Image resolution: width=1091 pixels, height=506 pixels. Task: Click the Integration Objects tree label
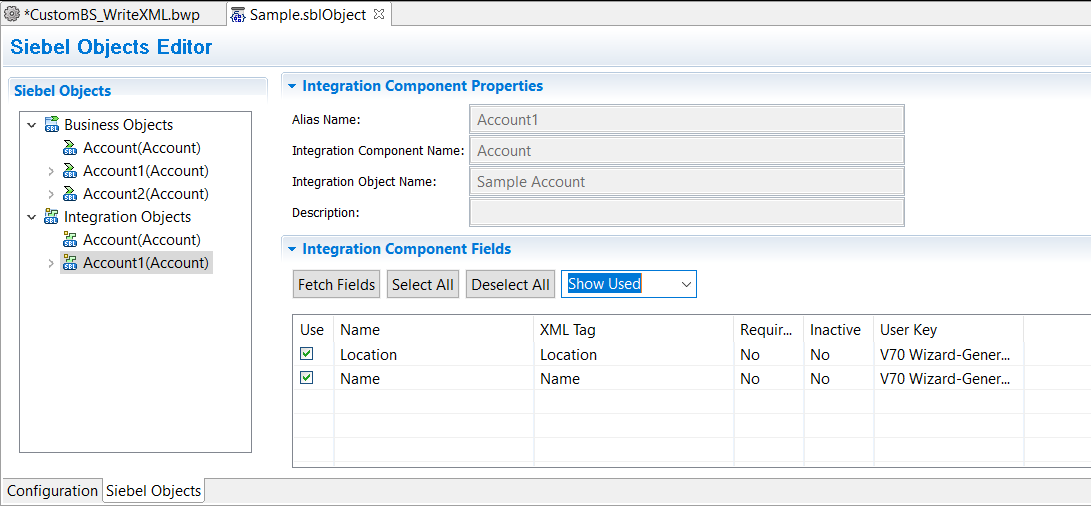point(127,216)
